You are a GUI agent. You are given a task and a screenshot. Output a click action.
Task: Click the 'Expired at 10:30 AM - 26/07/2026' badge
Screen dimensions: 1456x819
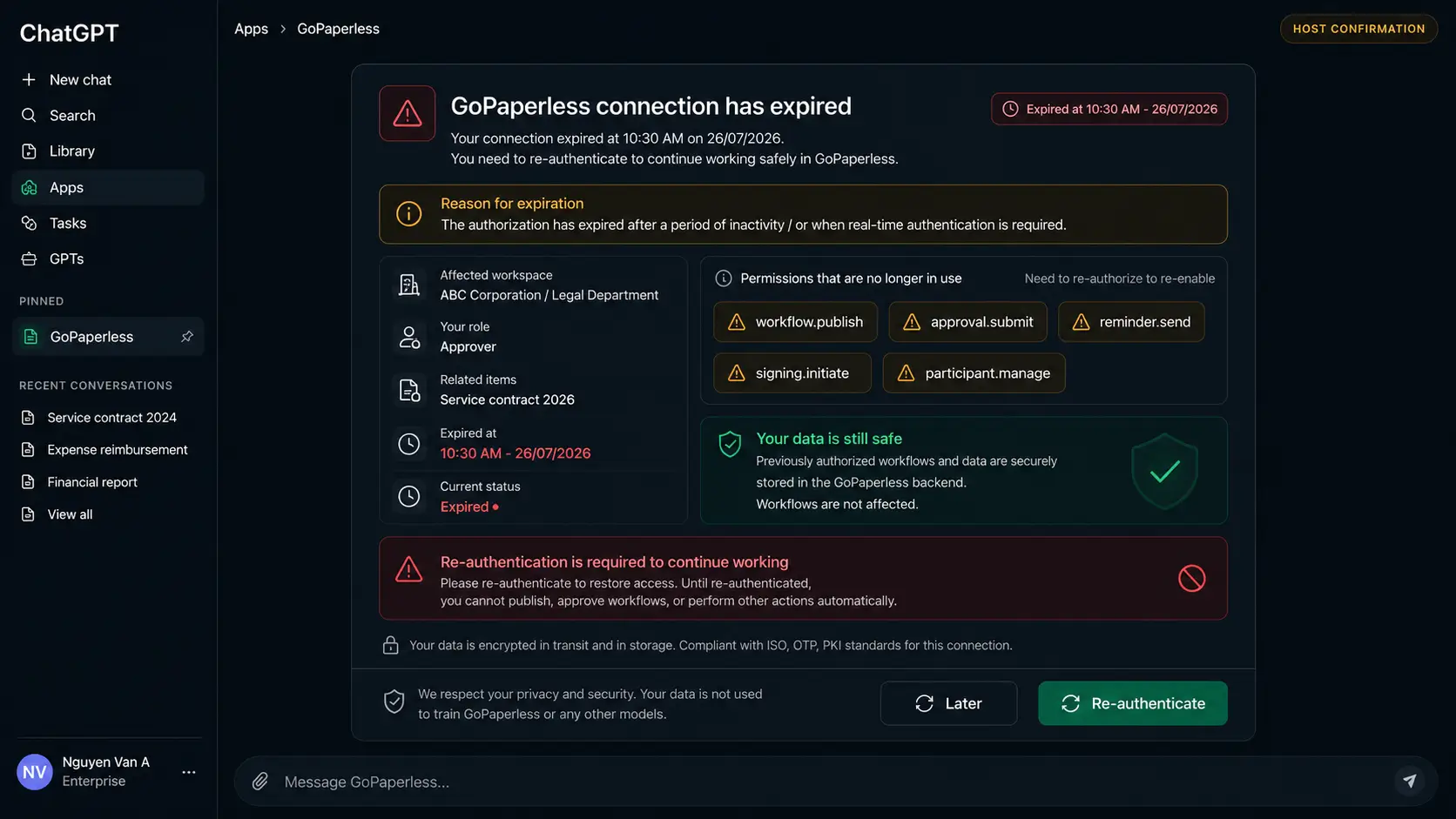point(1109,109)
